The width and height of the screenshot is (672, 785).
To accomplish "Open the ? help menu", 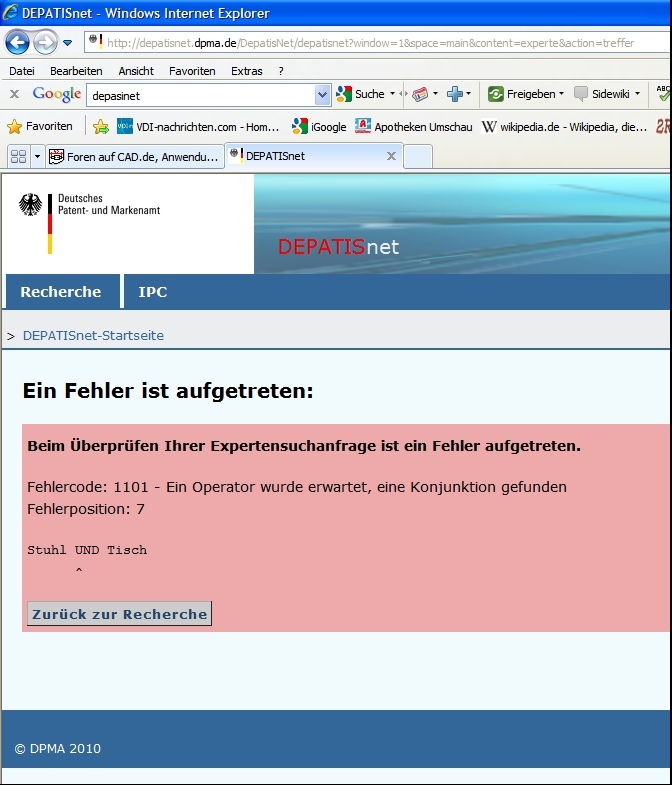I will 281,71.
